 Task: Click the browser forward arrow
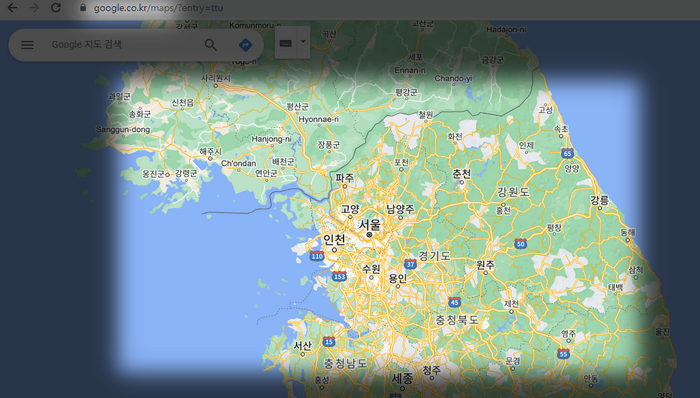click(34, 8)
